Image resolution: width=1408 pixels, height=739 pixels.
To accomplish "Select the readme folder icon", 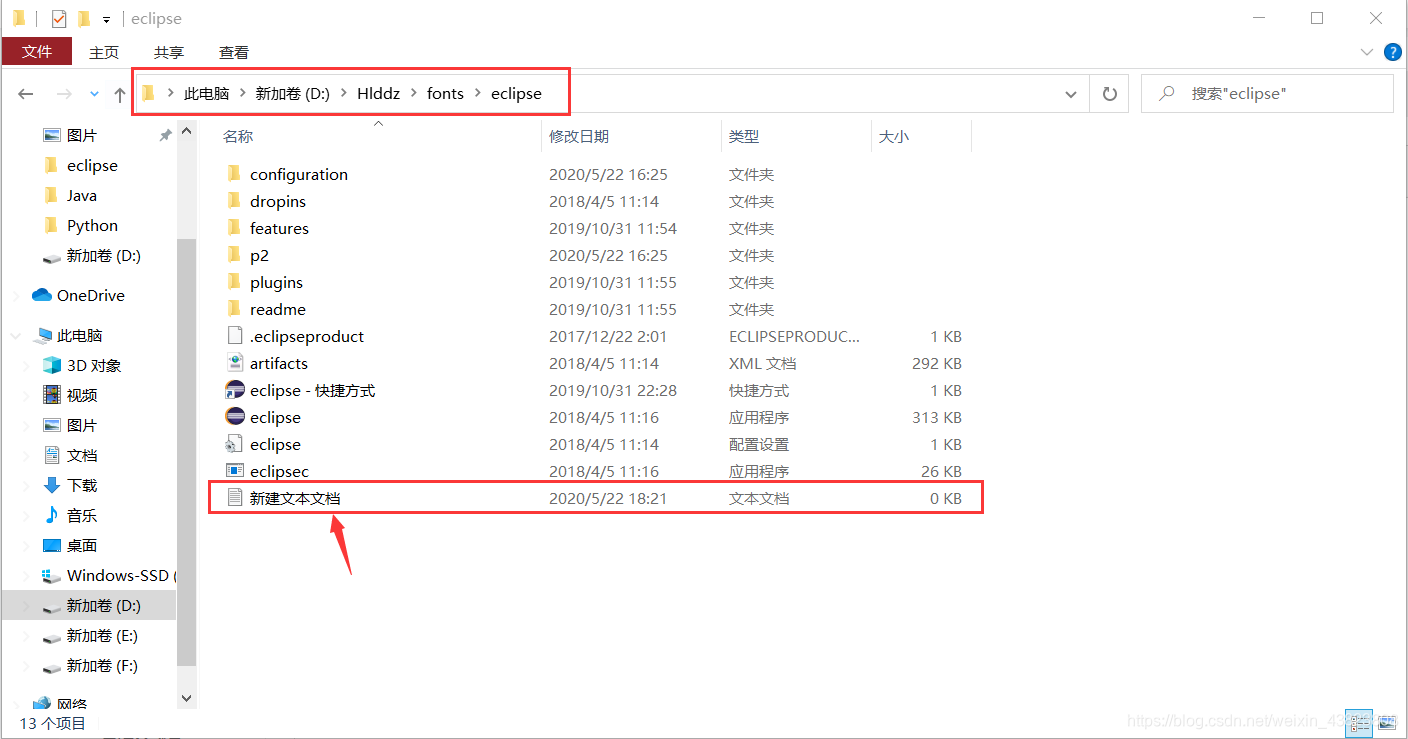I will click(x=235, y=309).
